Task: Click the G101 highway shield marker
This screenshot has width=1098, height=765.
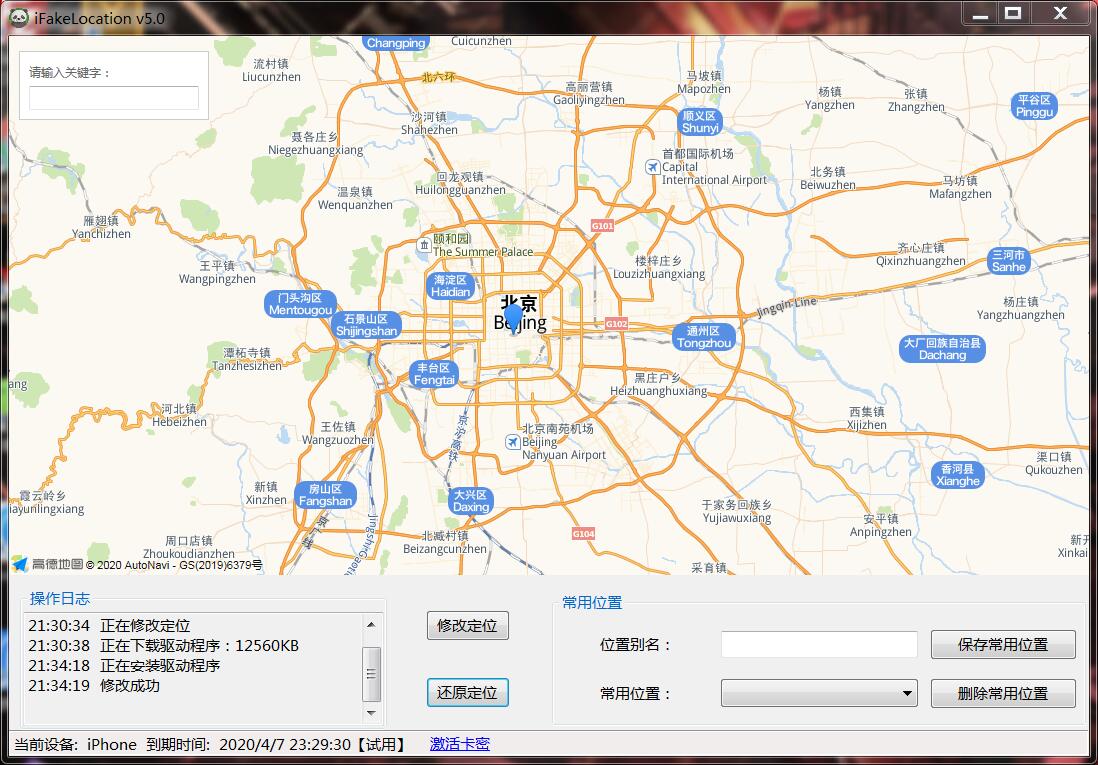Action: 602,226
